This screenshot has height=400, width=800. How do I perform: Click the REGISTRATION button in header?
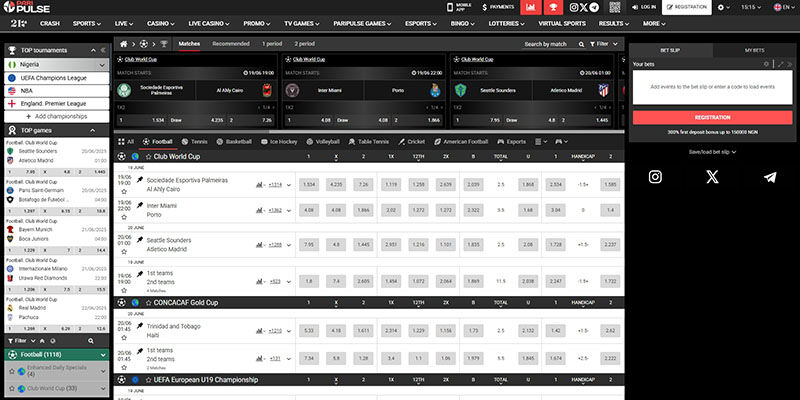point(687,7)
